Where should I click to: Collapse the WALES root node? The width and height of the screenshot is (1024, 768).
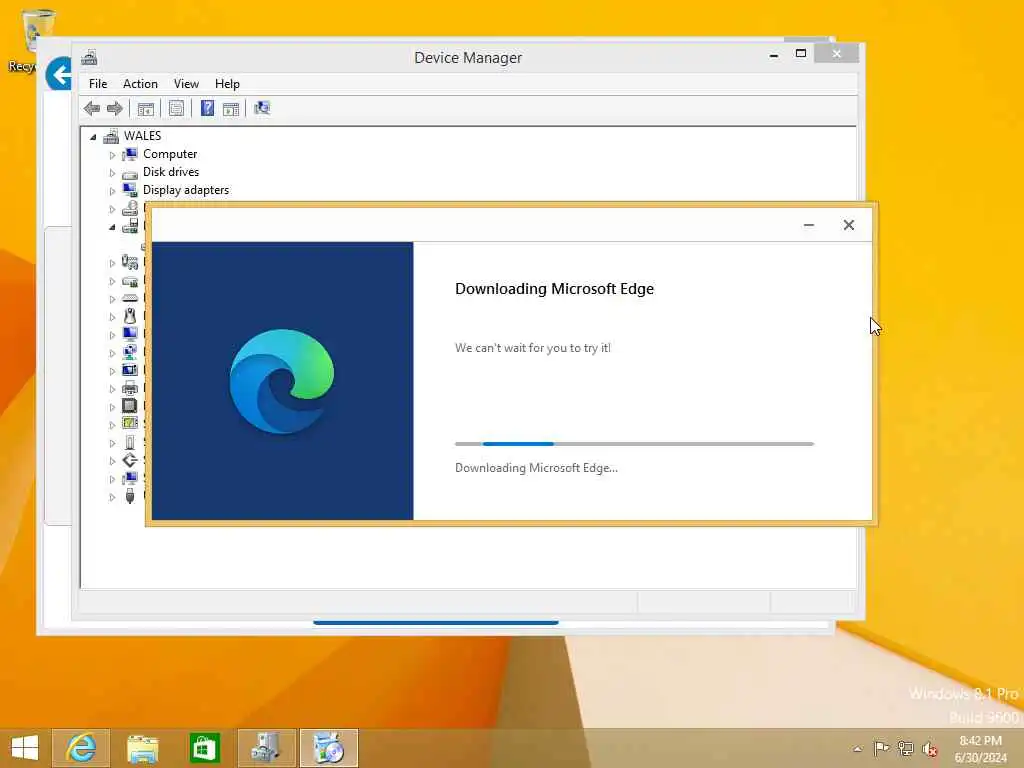tap(93, 136)
